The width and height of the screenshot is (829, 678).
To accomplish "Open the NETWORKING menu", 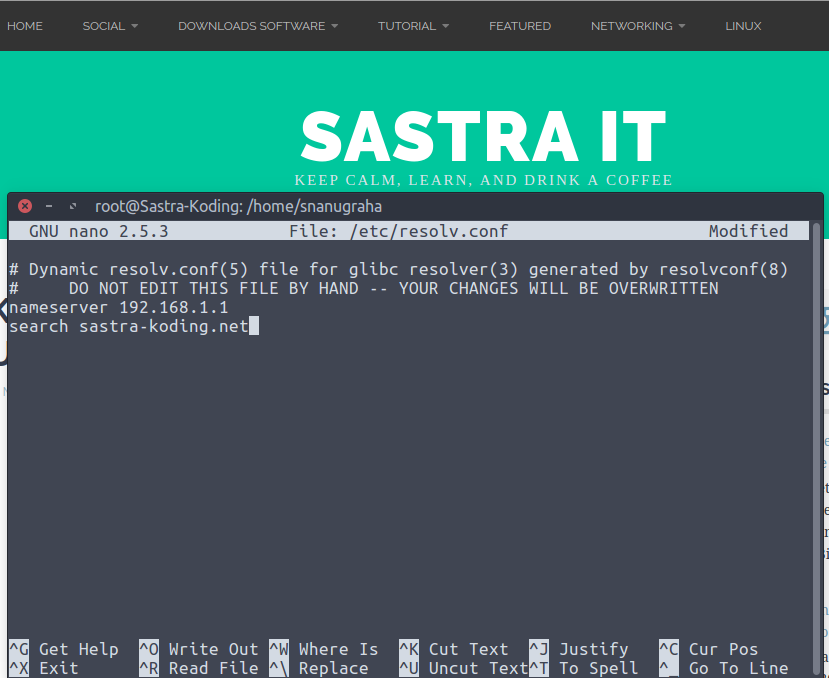I will 631,26.
